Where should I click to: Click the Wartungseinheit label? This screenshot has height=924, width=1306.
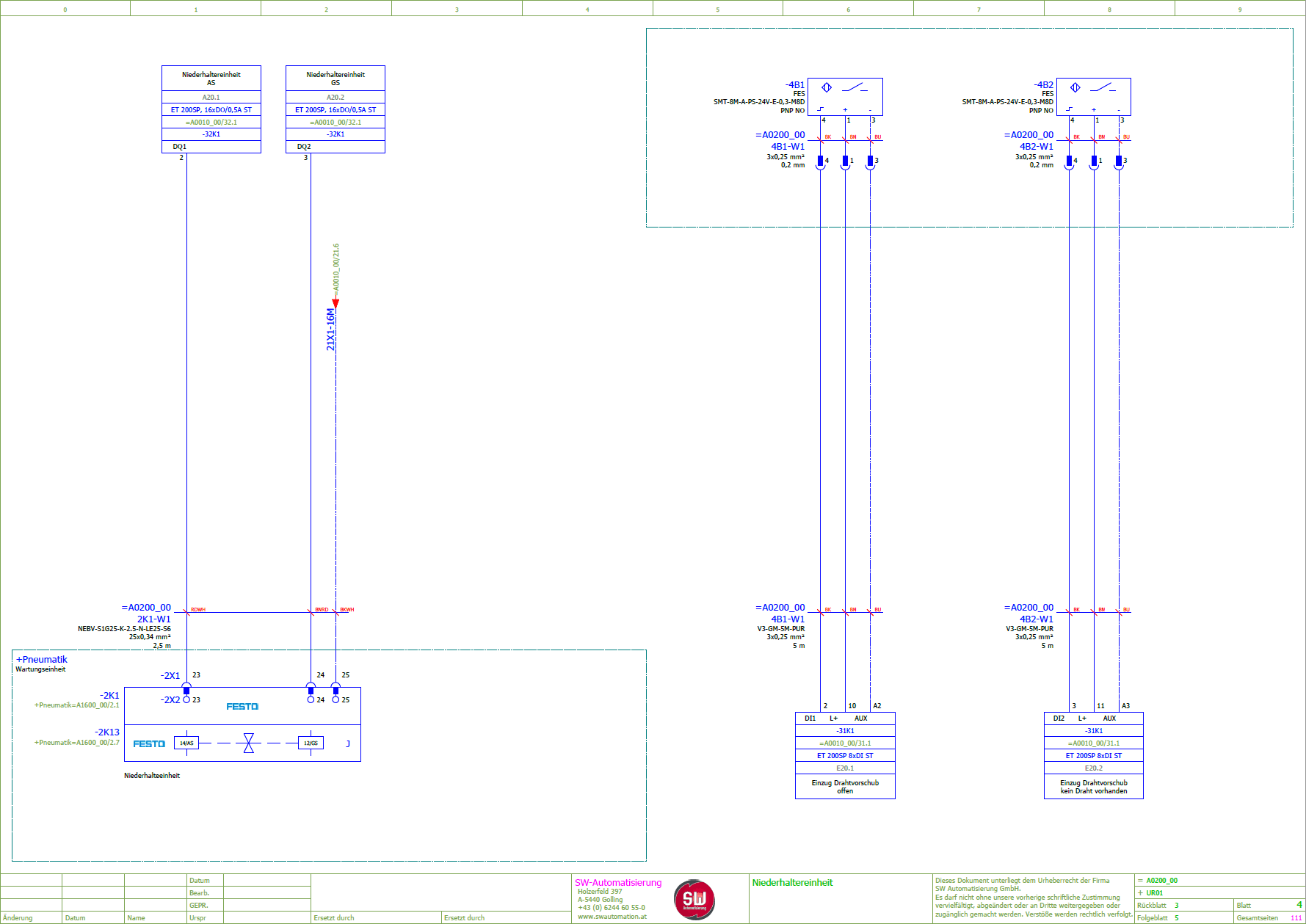click(x=40, y=669)
